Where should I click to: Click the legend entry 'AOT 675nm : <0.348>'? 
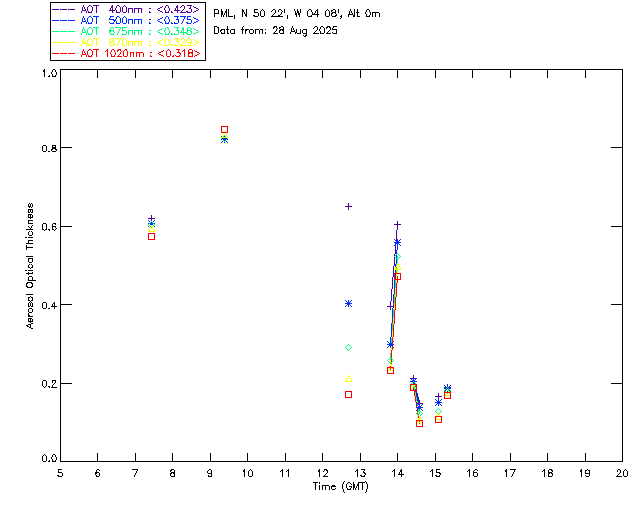click(x=126, y=31)
